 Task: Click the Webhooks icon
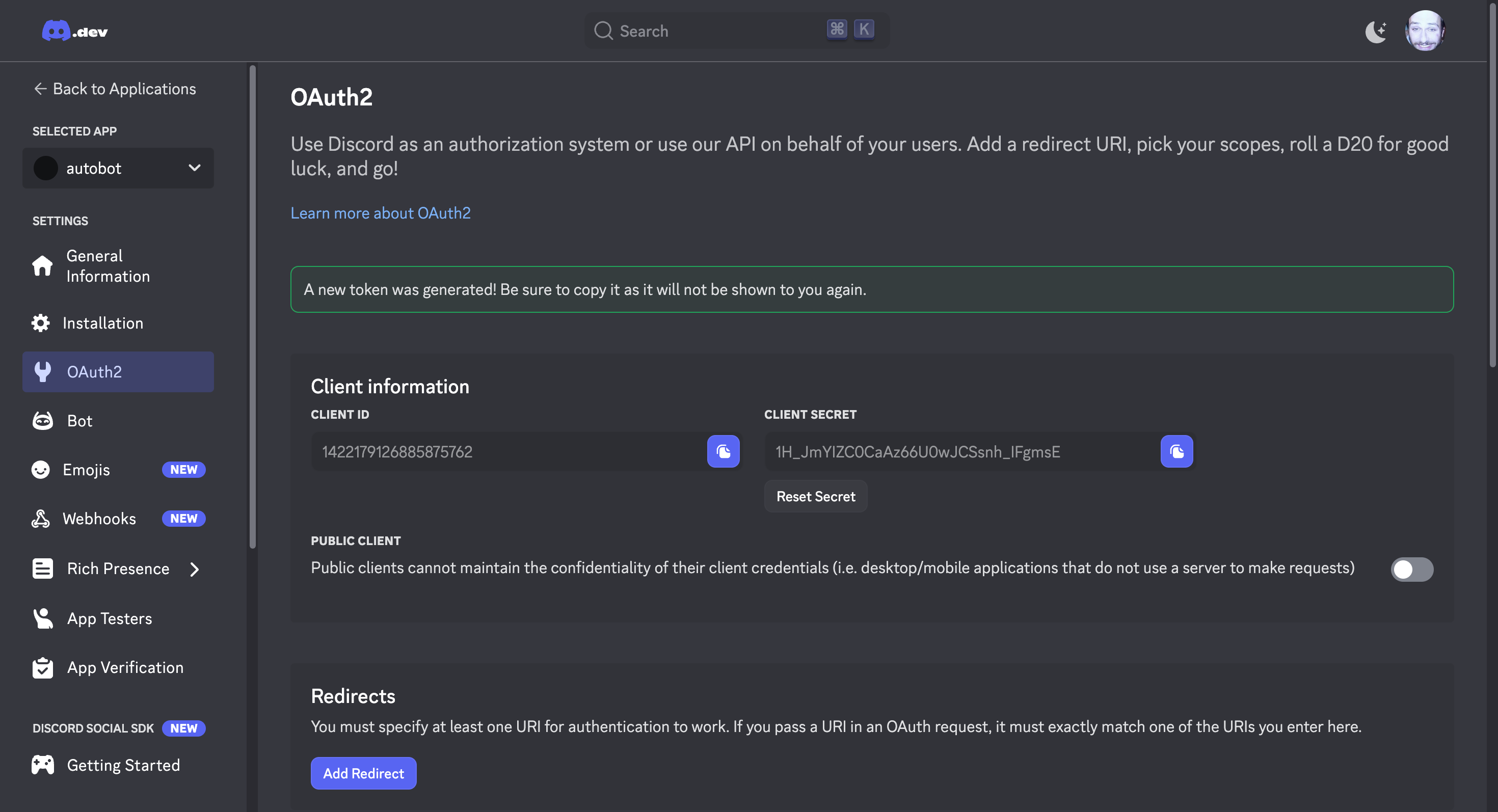click(x=40, y=519)
